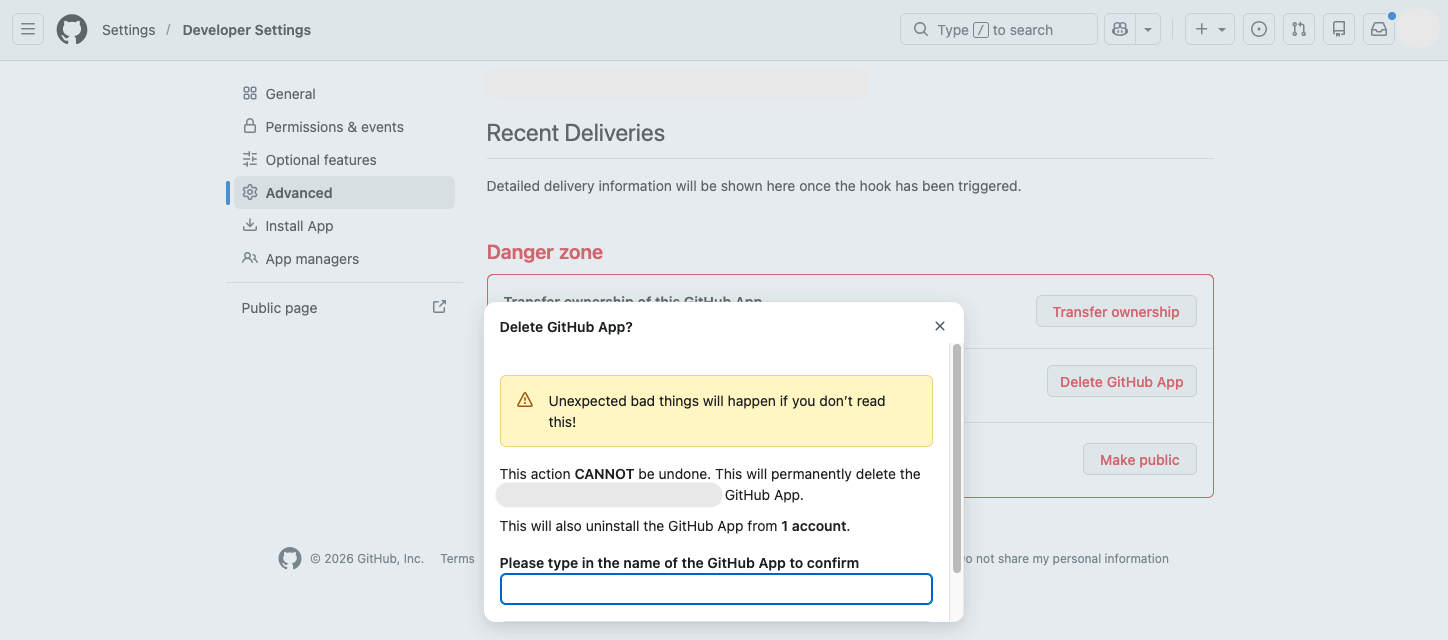Close the Delete GitHub App dialog
The image size is (1448, 640).
coord(940,326)
